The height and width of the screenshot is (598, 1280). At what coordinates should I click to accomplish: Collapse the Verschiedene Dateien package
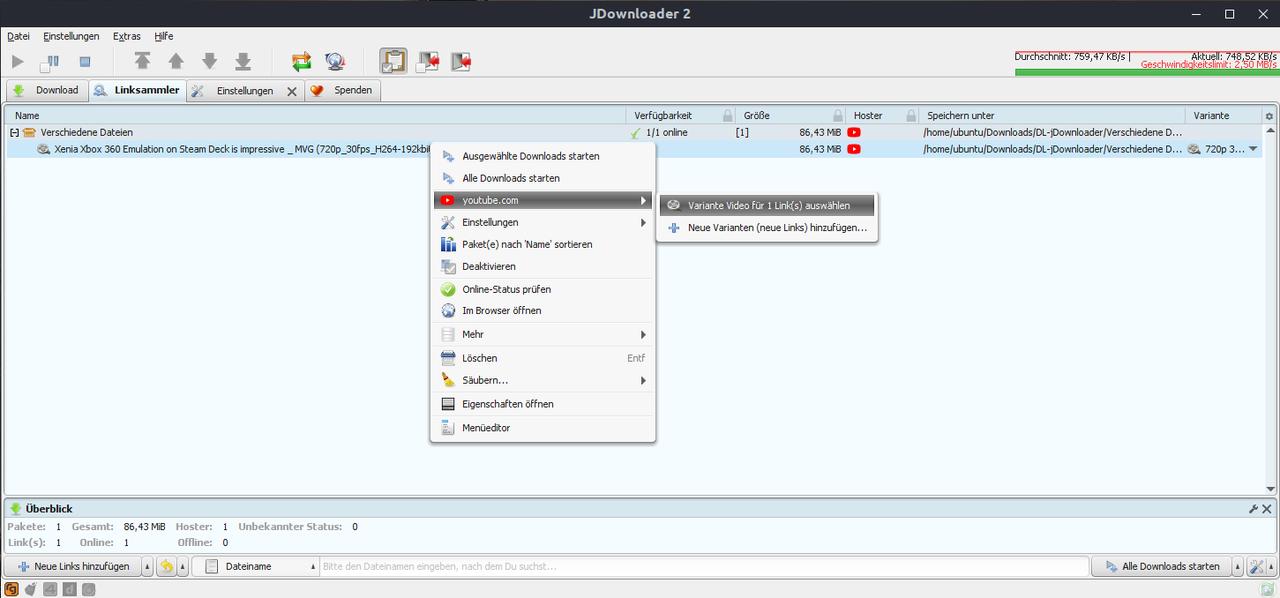[x=15, y=132]
